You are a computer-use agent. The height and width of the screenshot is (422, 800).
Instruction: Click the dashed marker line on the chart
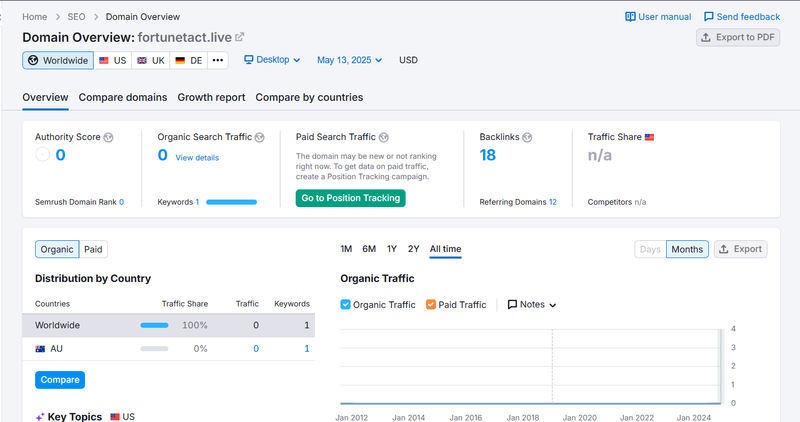pos(552,366)
